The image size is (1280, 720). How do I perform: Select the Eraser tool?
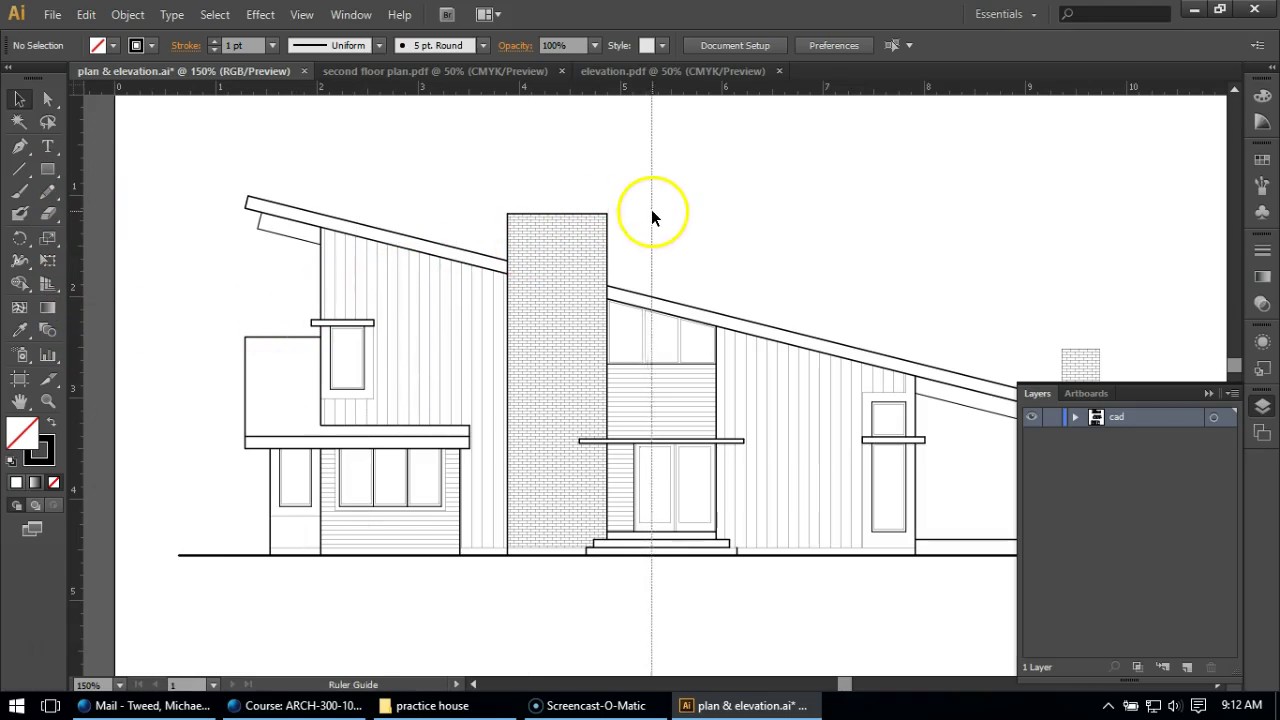(x=48, y=214)
